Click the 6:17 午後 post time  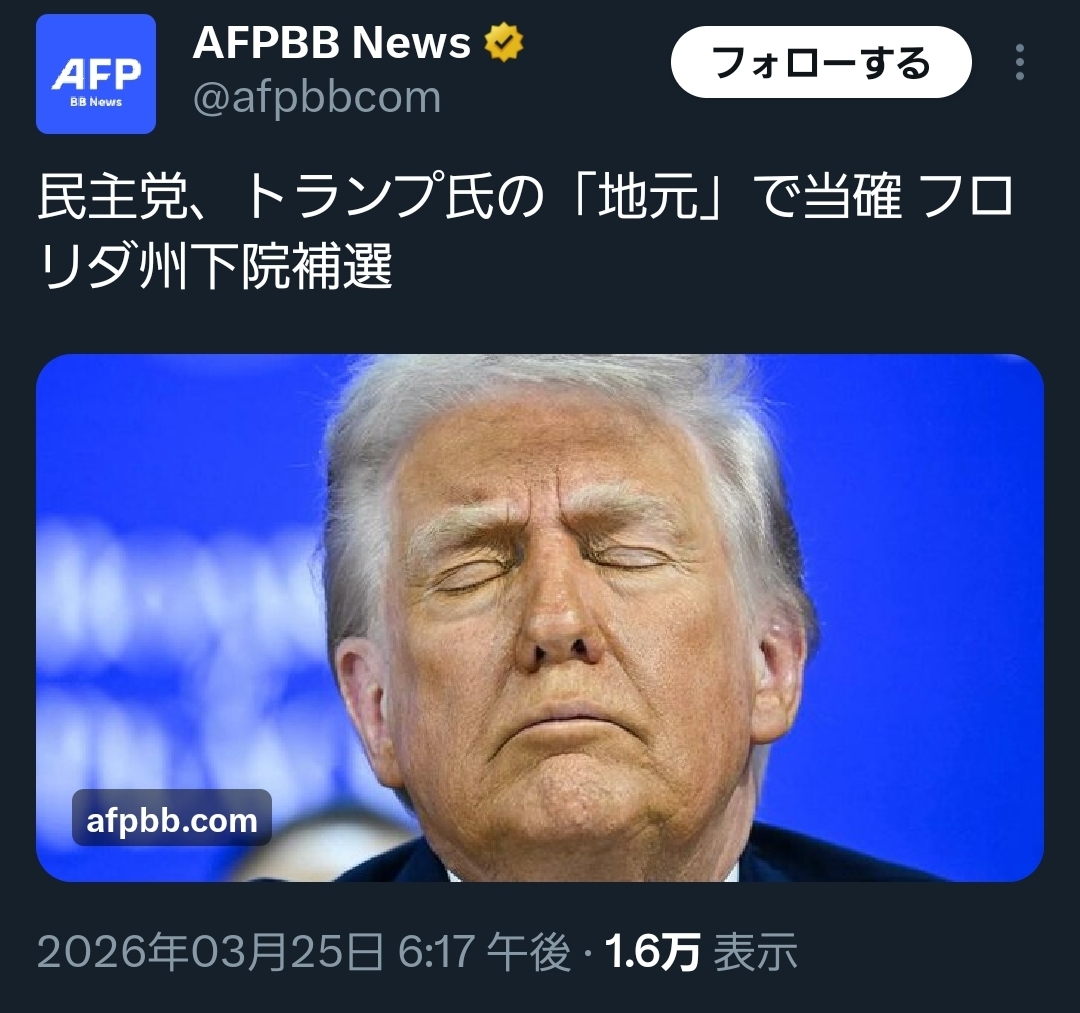pos(484,952)
